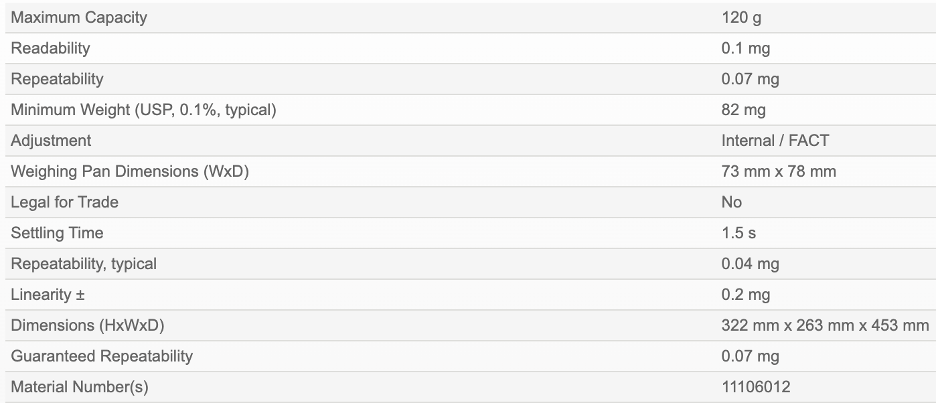This screenshot has height=404, width=936.
Task: Select material number 11106012
Action: pos(755,387)
